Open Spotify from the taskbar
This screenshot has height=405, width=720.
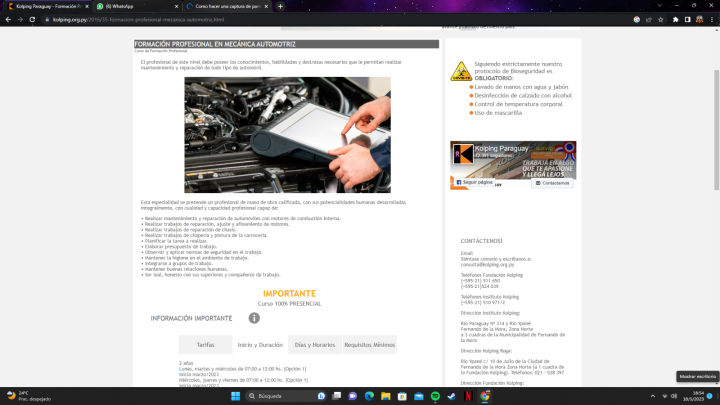point(435,396)
